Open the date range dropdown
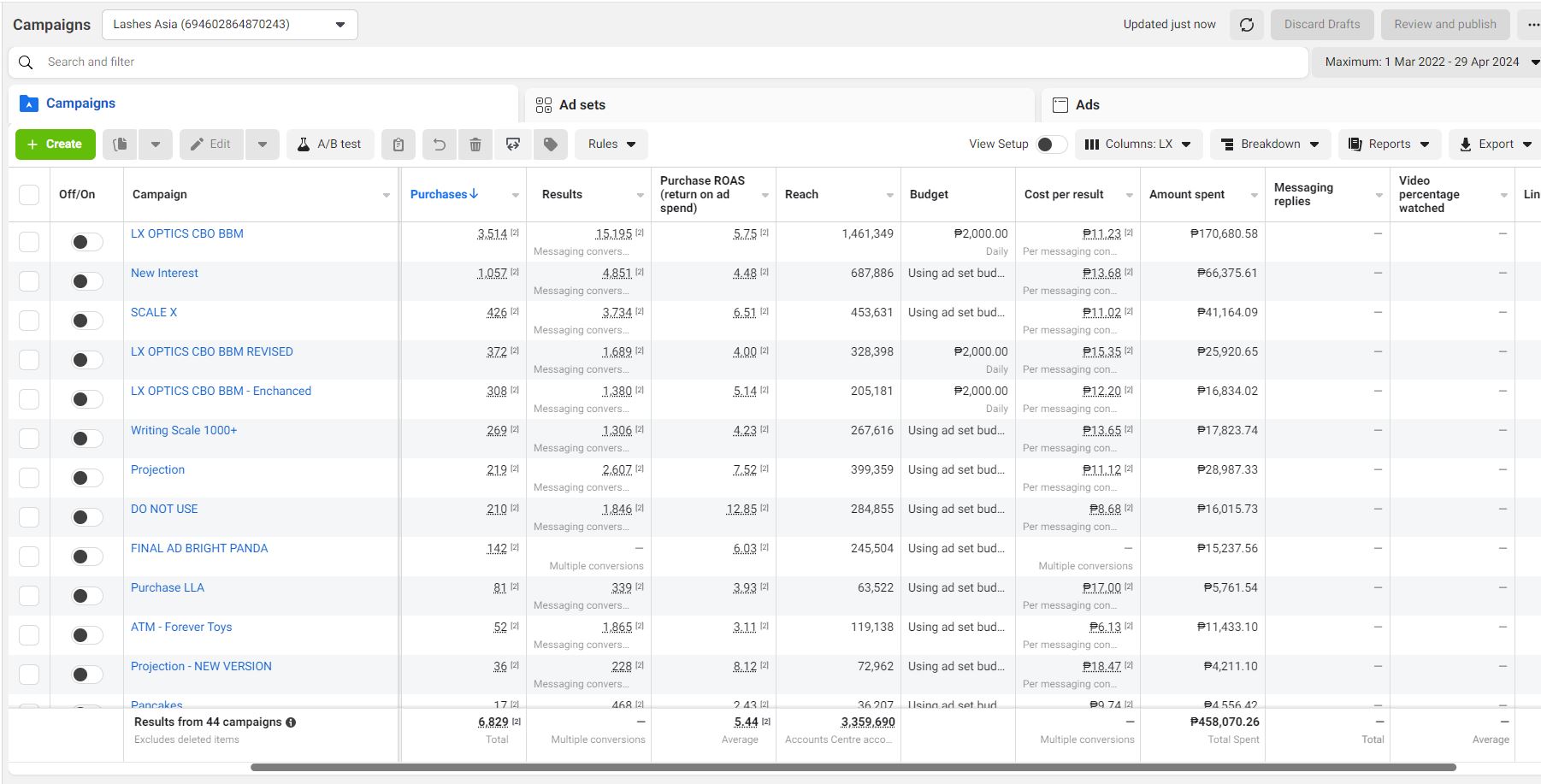The image size is (1541, 784). point(1426,62)
